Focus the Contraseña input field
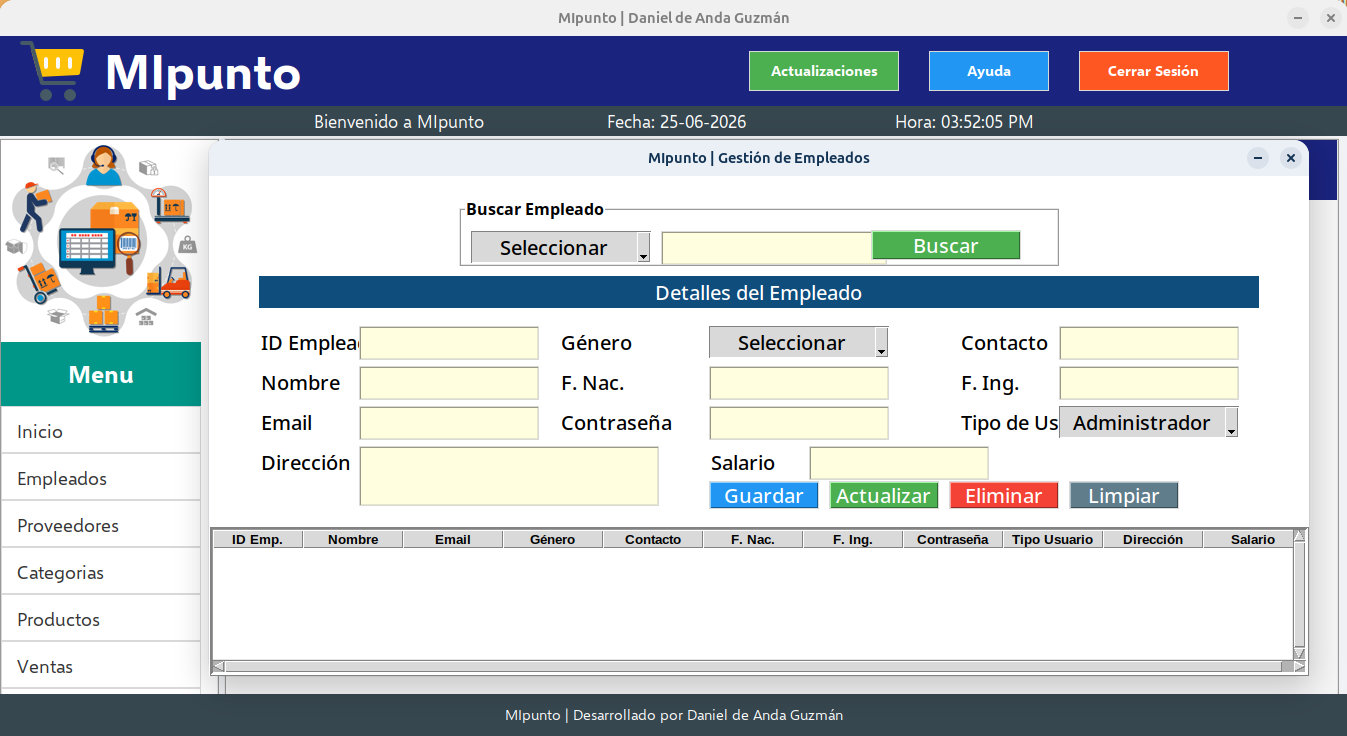1347x736 pixels. click(799, 423)
